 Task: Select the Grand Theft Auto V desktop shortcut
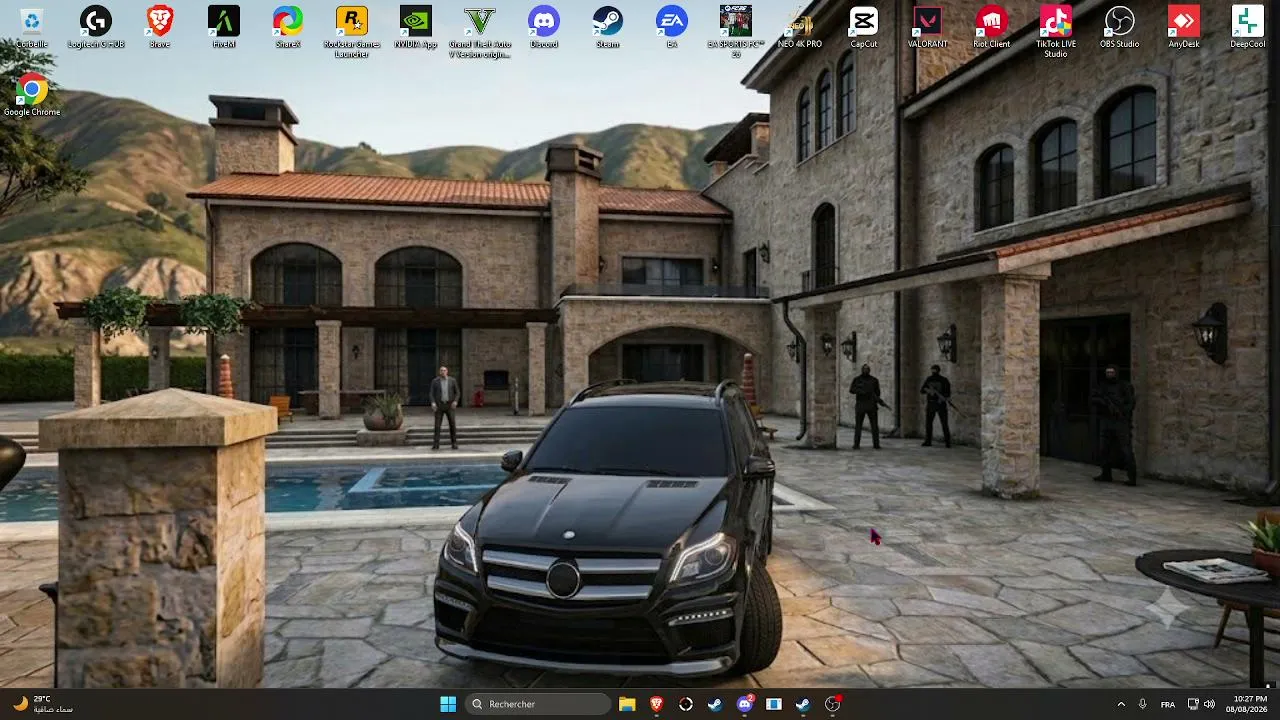pos(480,32)
